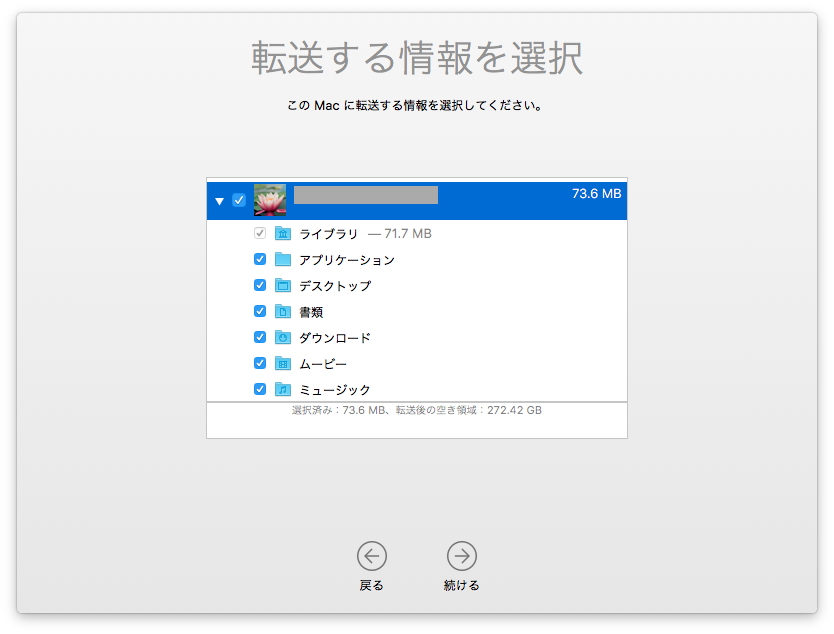Select the アプリケーション folder icon

coord(283,260)
